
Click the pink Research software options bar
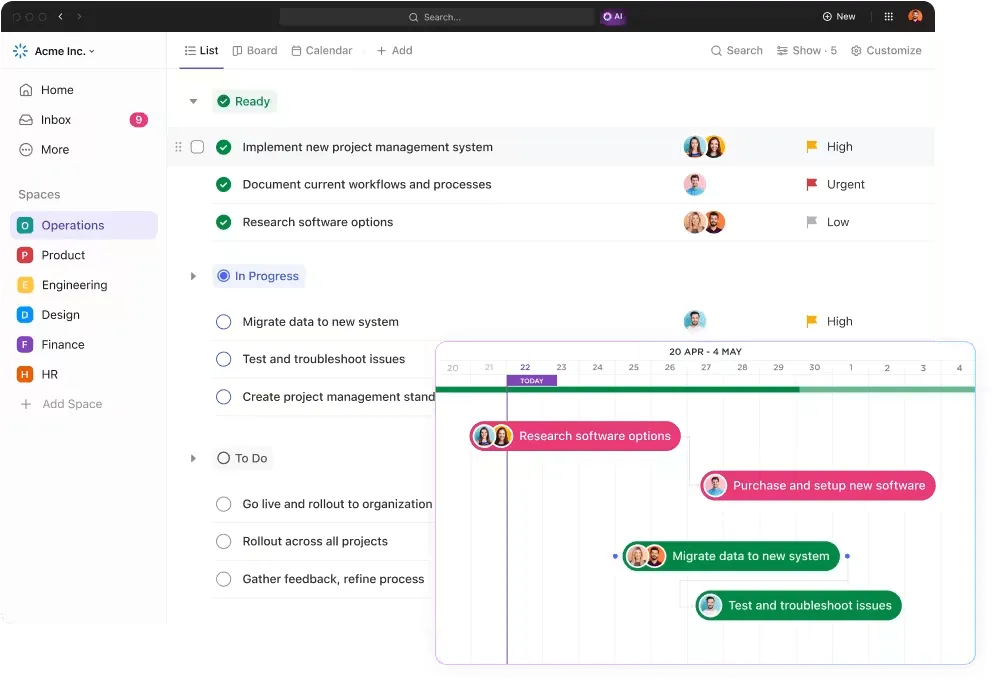pyautogui.click(x=575, y=436)
